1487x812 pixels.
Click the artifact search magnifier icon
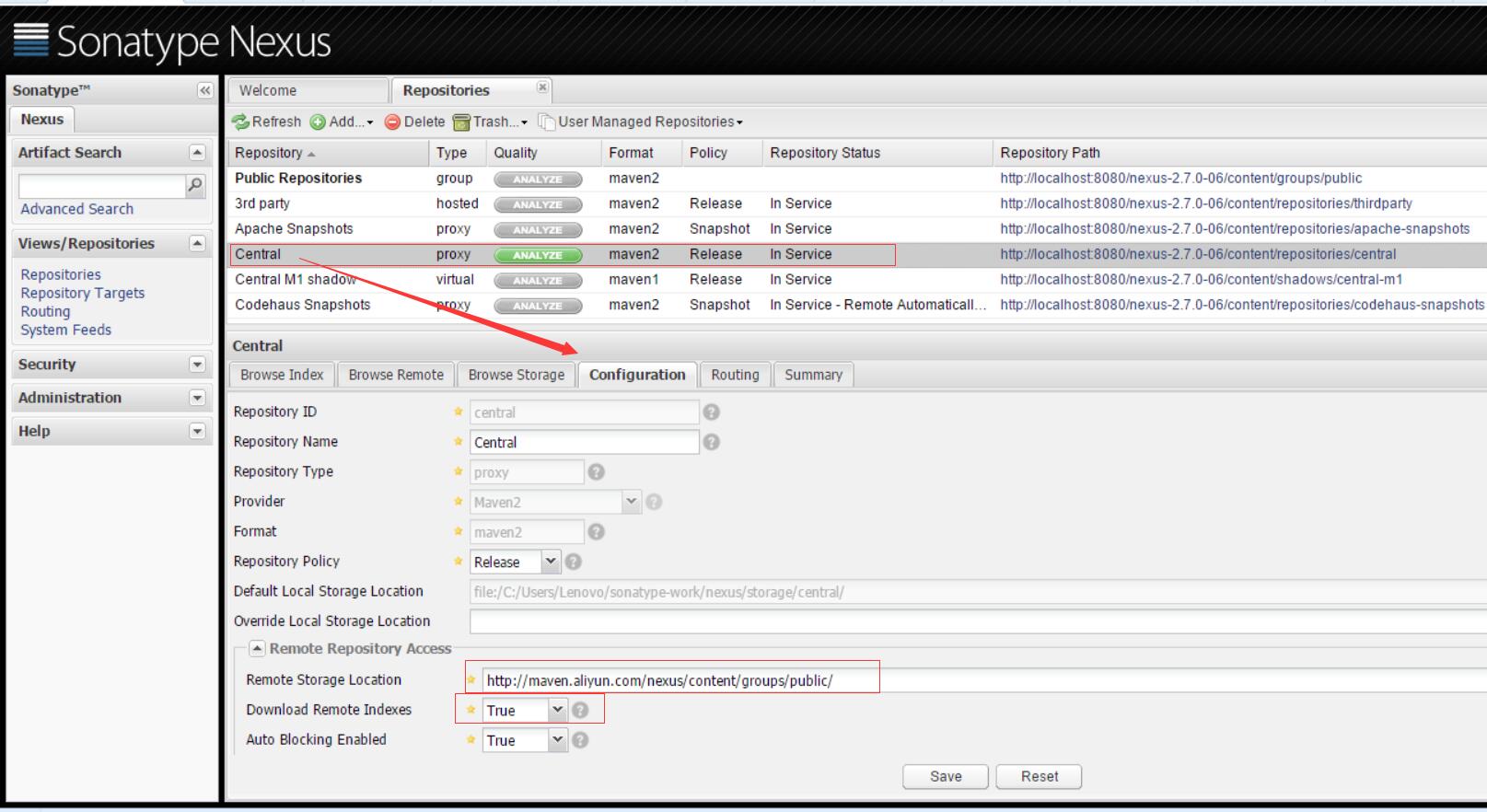coord(195,185)
